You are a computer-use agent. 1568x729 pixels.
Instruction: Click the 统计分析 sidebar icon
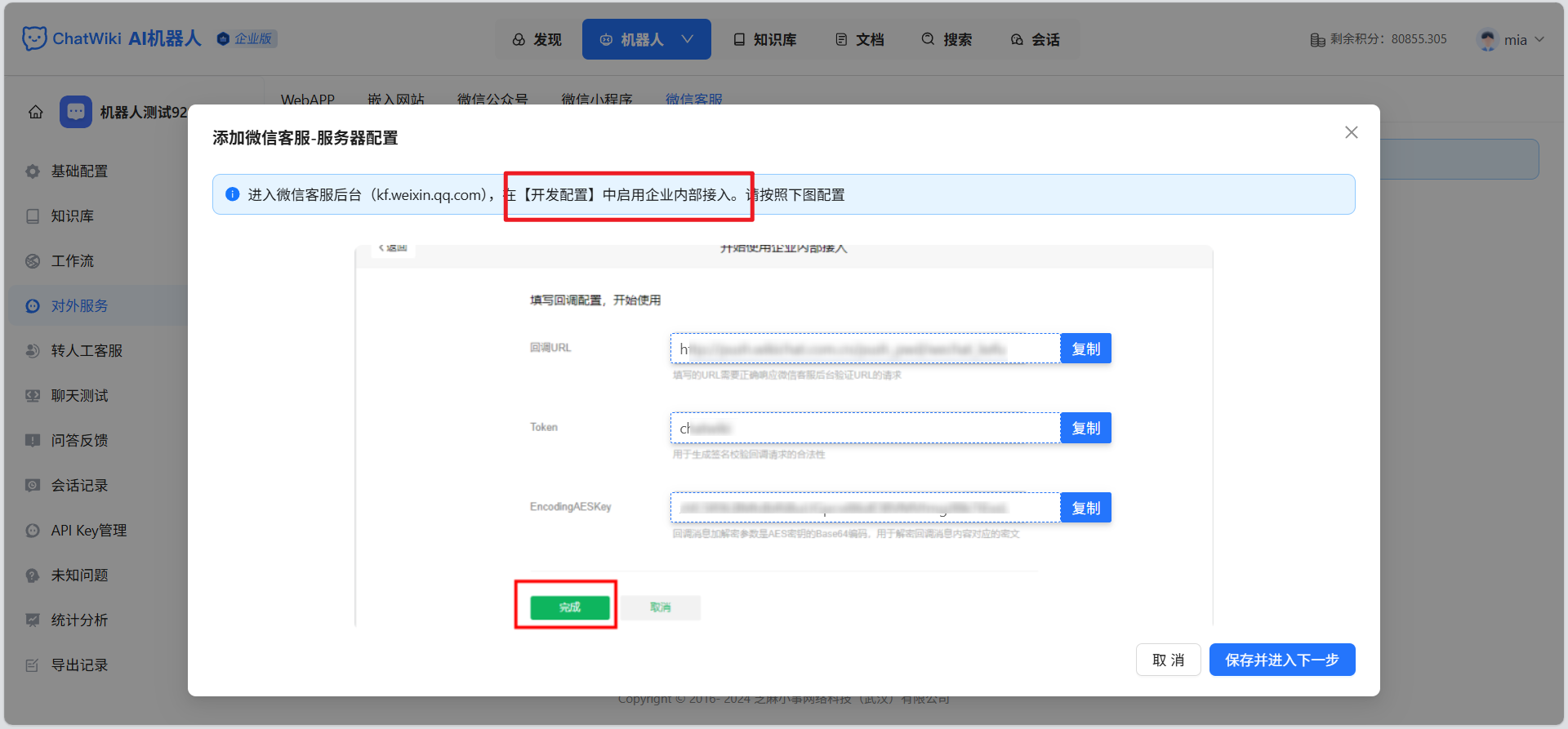[x=33, y=620]
